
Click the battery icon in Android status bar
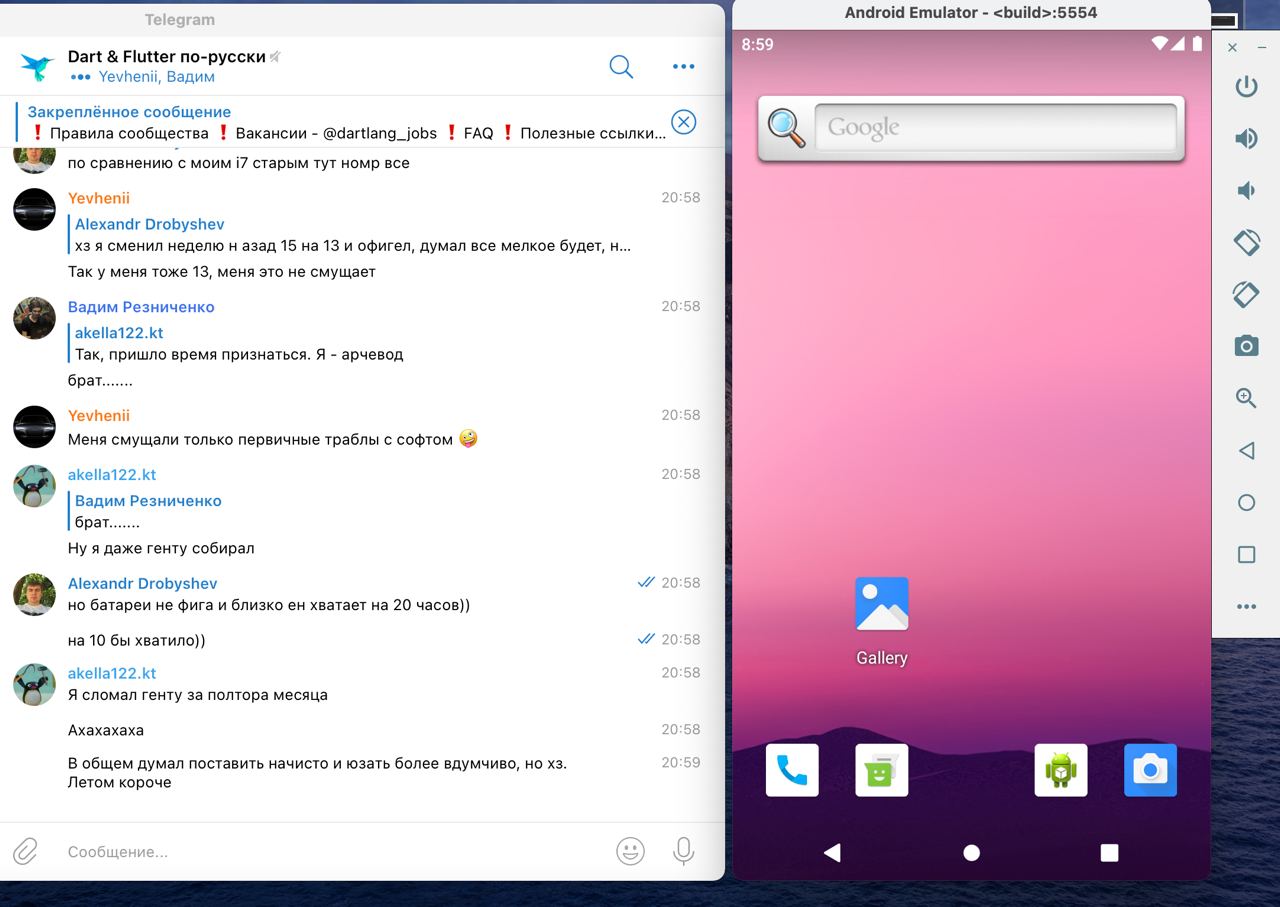(1197, 43)
